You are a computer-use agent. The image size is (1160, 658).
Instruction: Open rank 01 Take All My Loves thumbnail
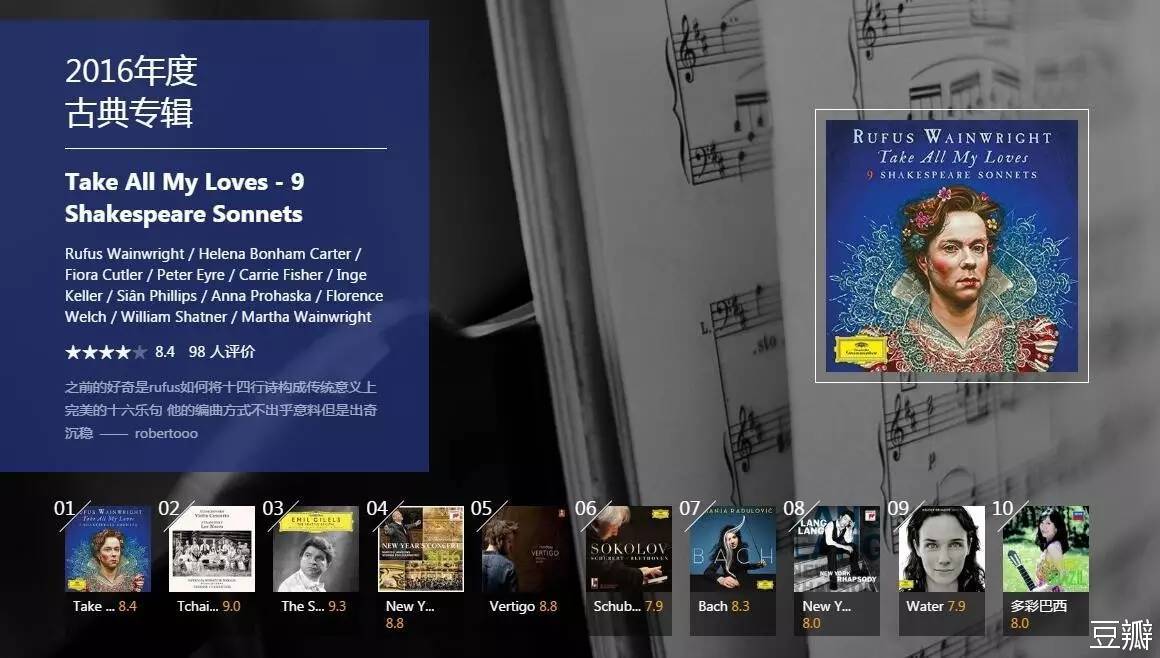click(x=108, y=549)
